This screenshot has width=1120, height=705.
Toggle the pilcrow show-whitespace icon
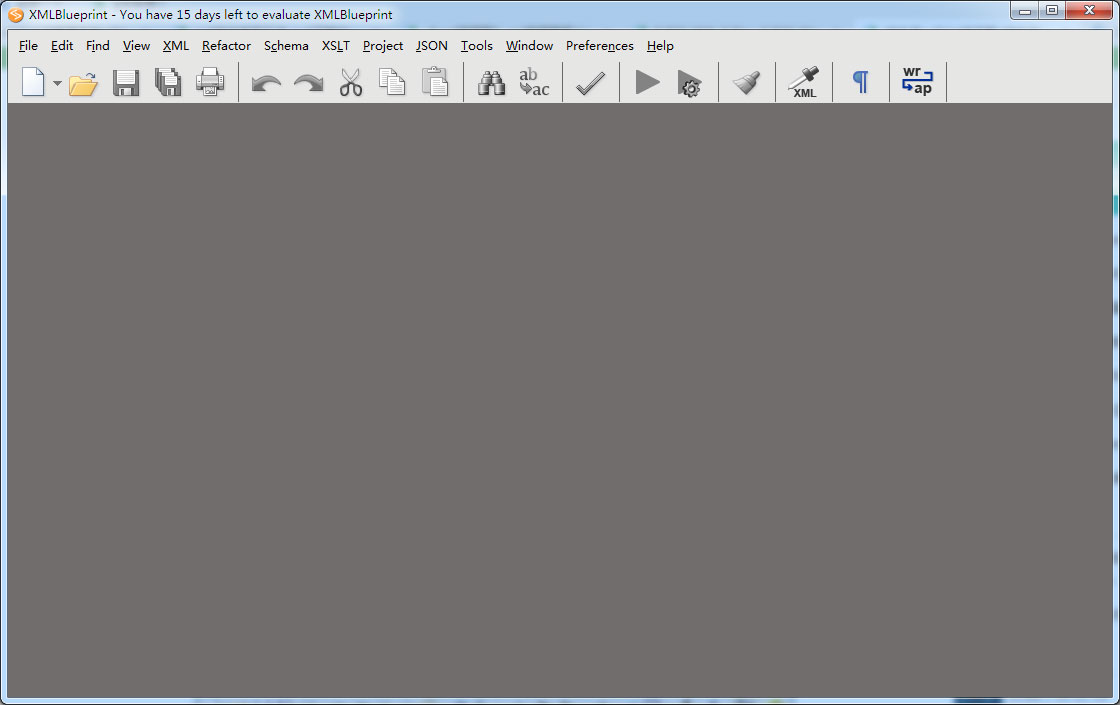coord(861,83)
